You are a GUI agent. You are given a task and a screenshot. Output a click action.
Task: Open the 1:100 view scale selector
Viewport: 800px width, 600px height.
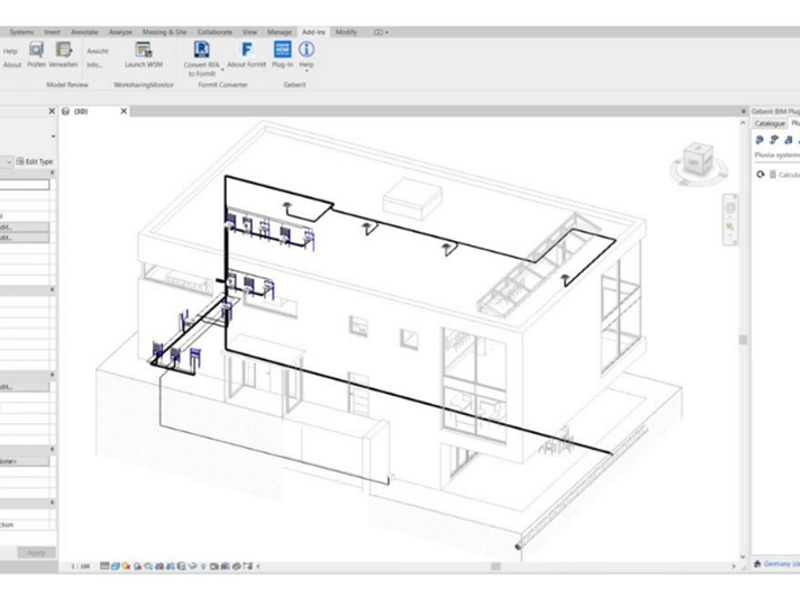[x=80, y=566]
